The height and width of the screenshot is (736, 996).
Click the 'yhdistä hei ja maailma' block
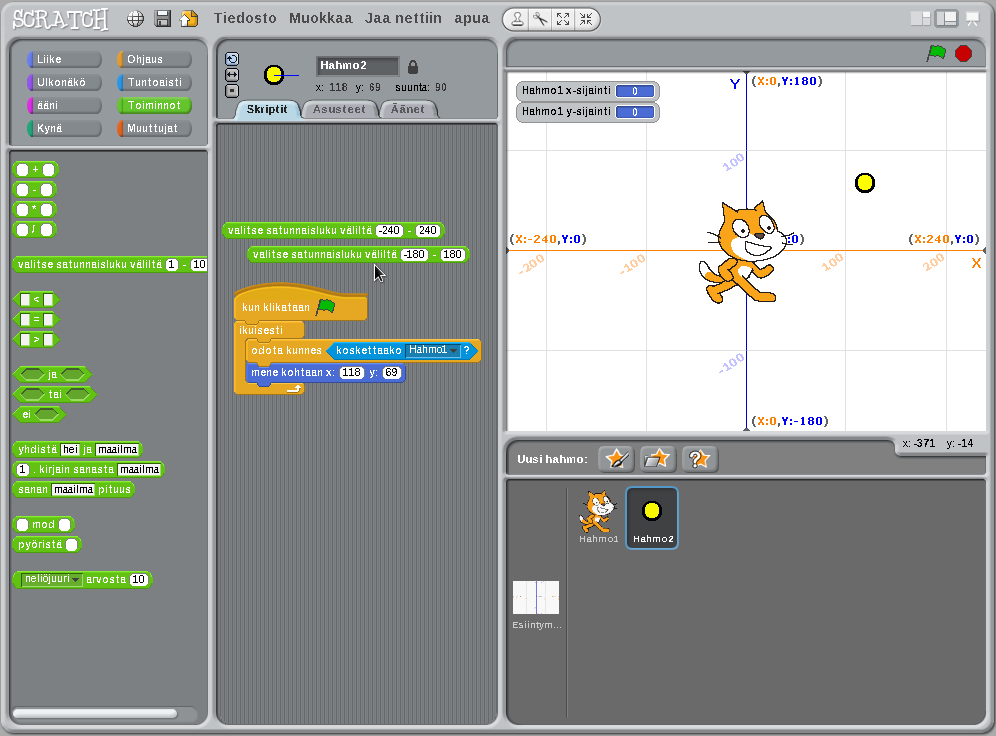click(77, 450)
